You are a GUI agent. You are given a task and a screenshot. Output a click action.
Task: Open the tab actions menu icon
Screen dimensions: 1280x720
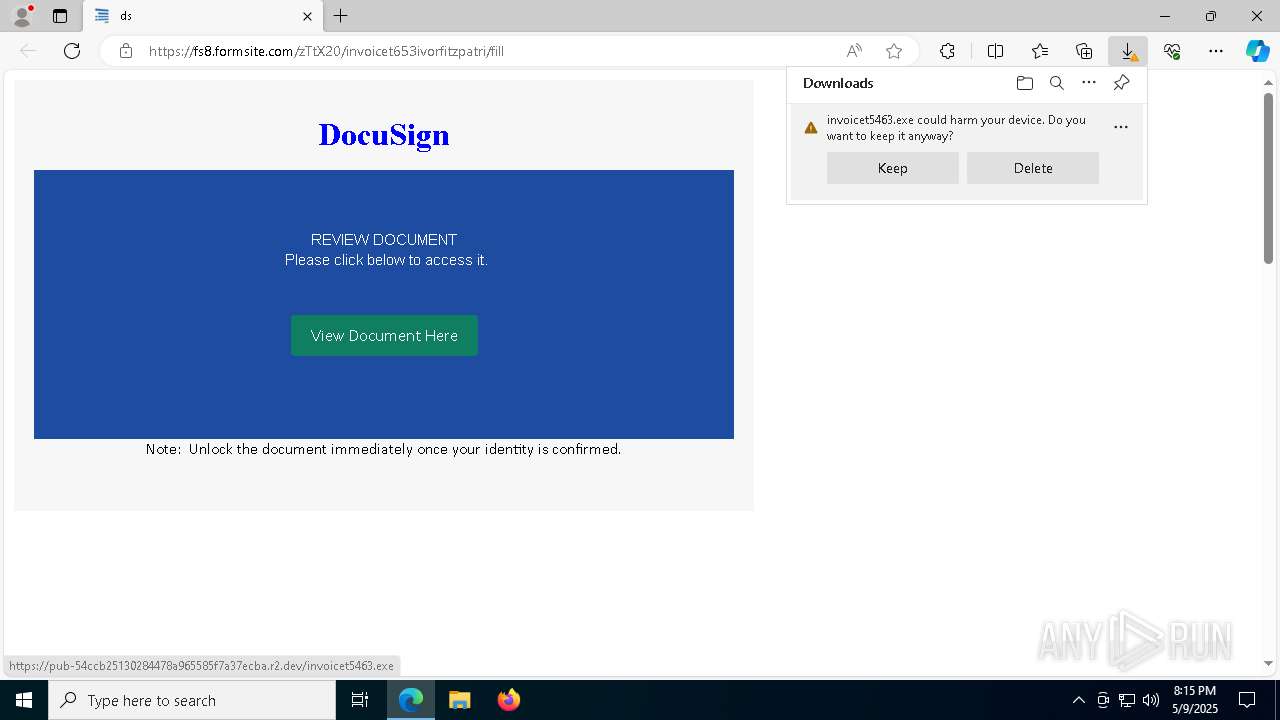click(x=60, y=16)
